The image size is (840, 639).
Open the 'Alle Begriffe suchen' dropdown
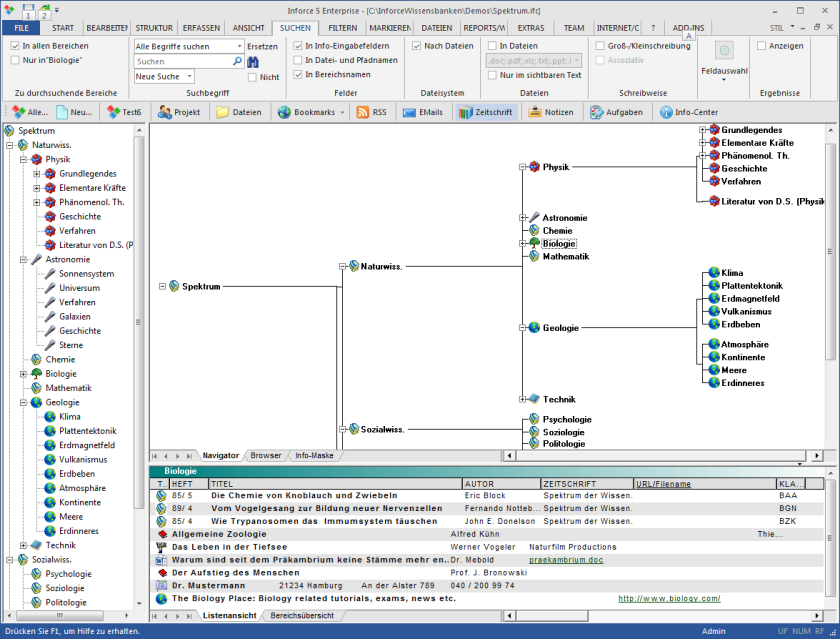pyautogui.click(x=239, y=46)
